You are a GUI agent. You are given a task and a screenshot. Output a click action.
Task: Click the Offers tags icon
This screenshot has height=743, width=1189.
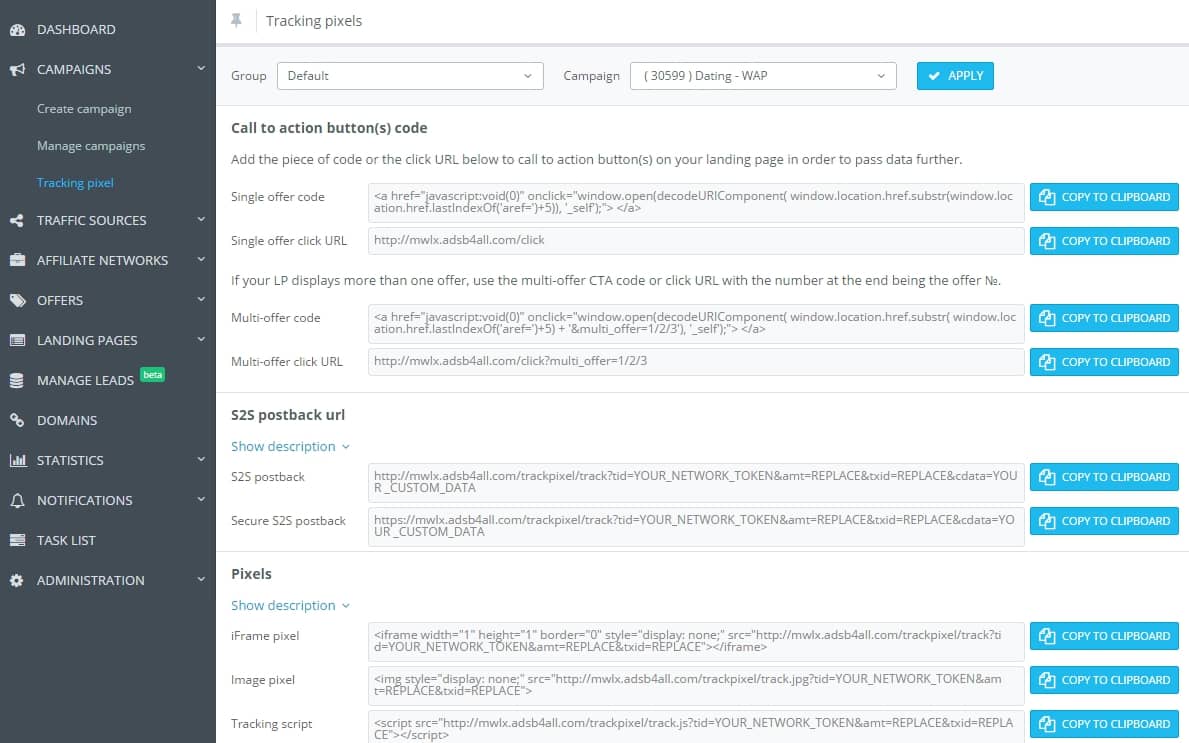[17, 300]
